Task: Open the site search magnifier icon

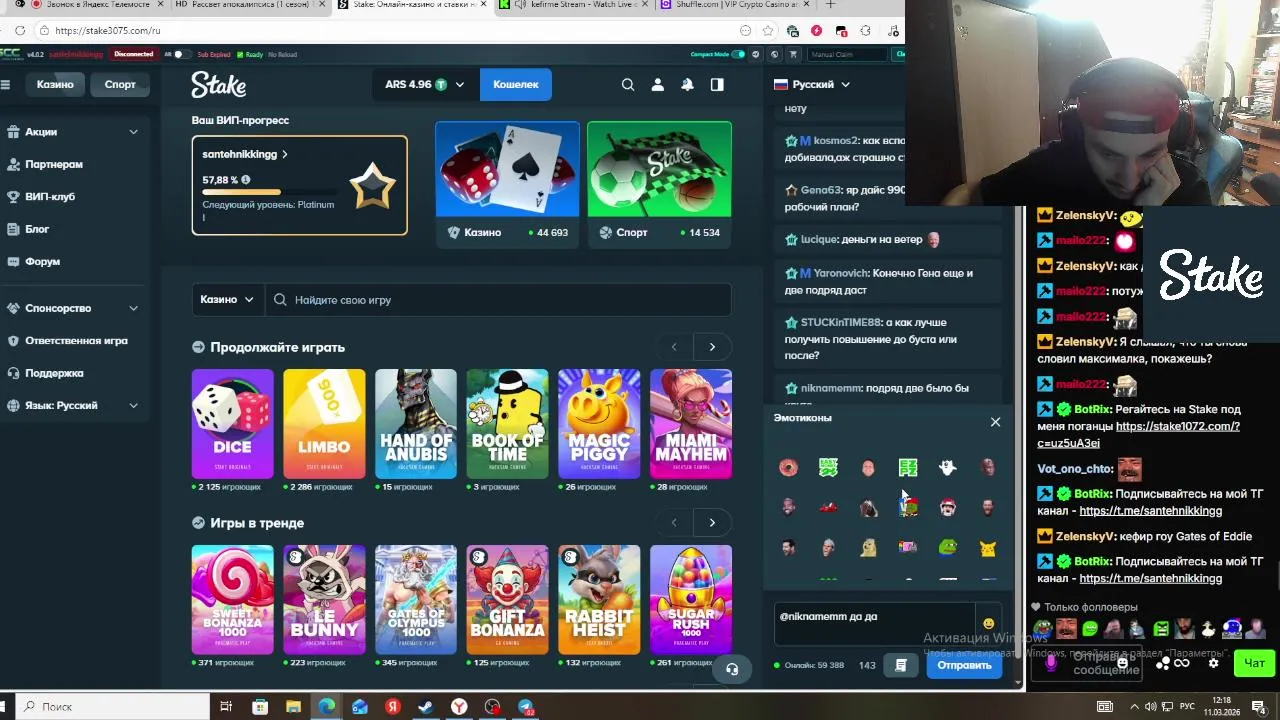Action: click(x=628, y=85)
